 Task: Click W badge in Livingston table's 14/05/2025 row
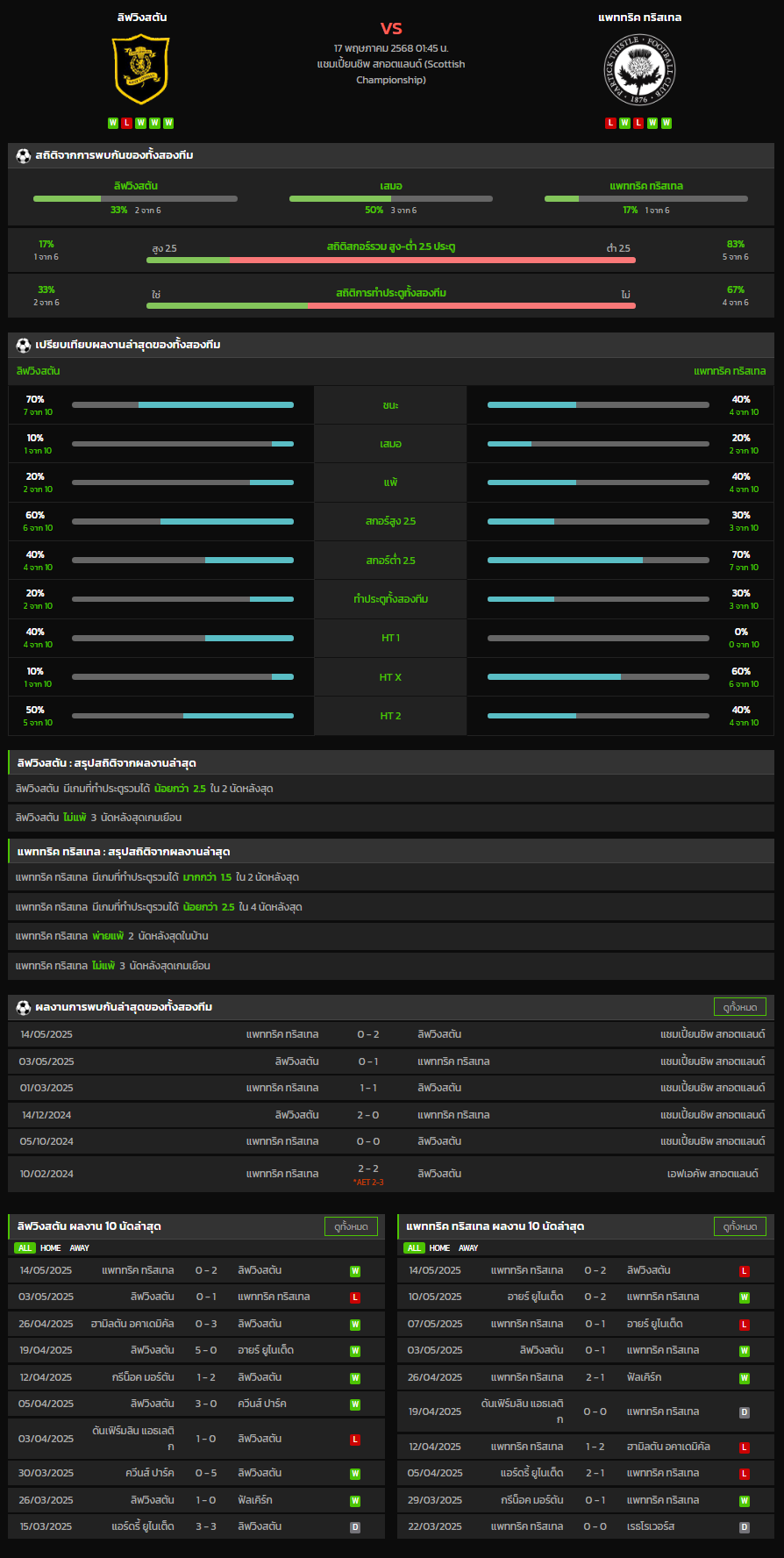click(x=355, y=1271)
